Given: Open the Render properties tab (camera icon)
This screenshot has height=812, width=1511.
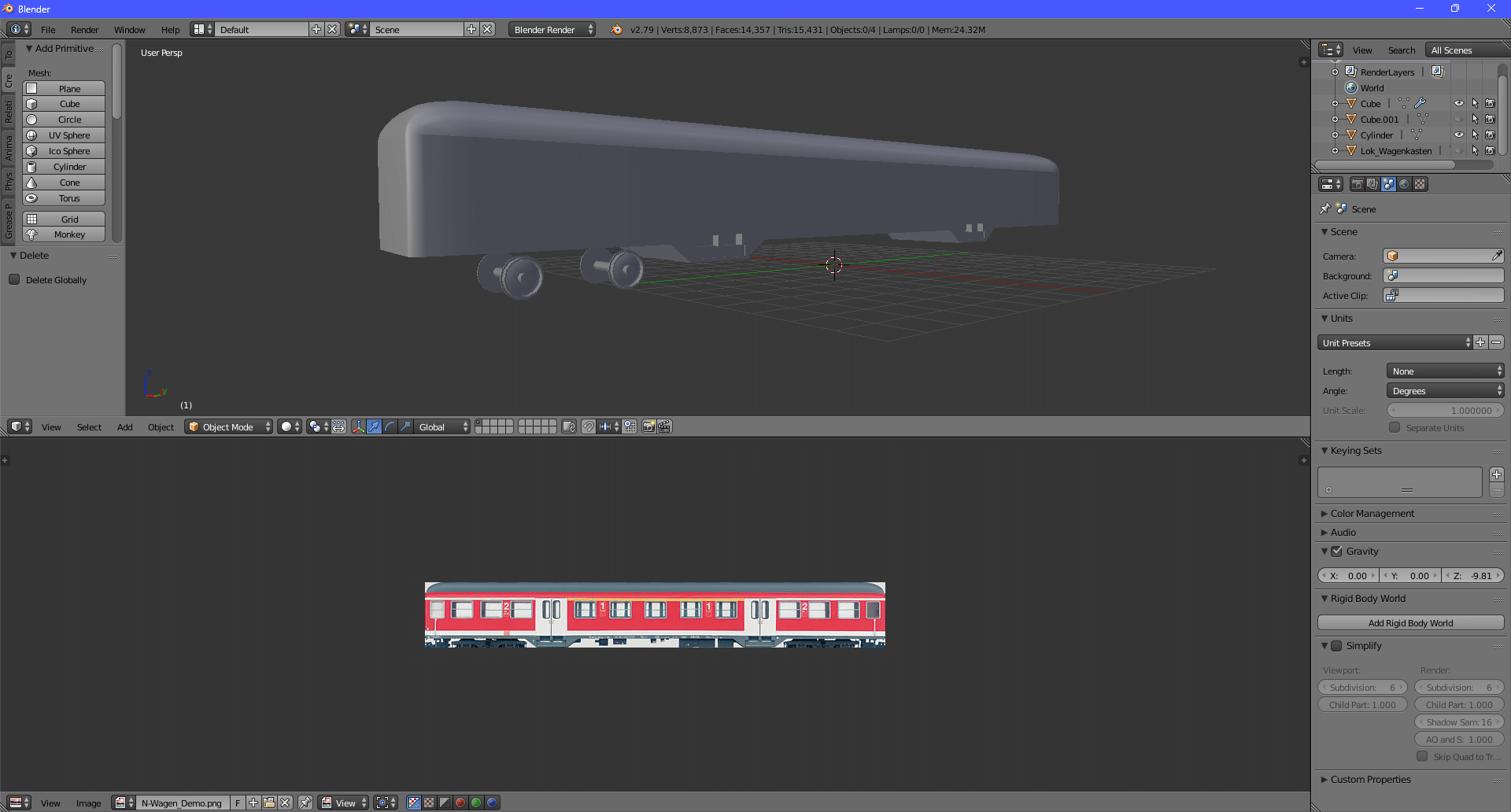Looking at the screenshot, I should (x=1358, y=184).
